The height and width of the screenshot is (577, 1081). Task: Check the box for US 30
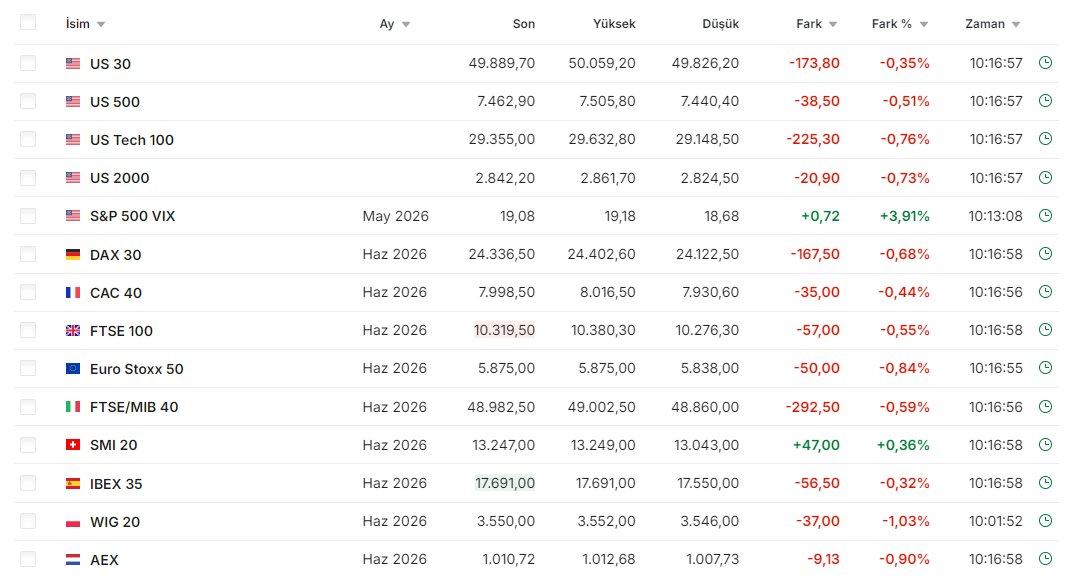pos(28,63)
